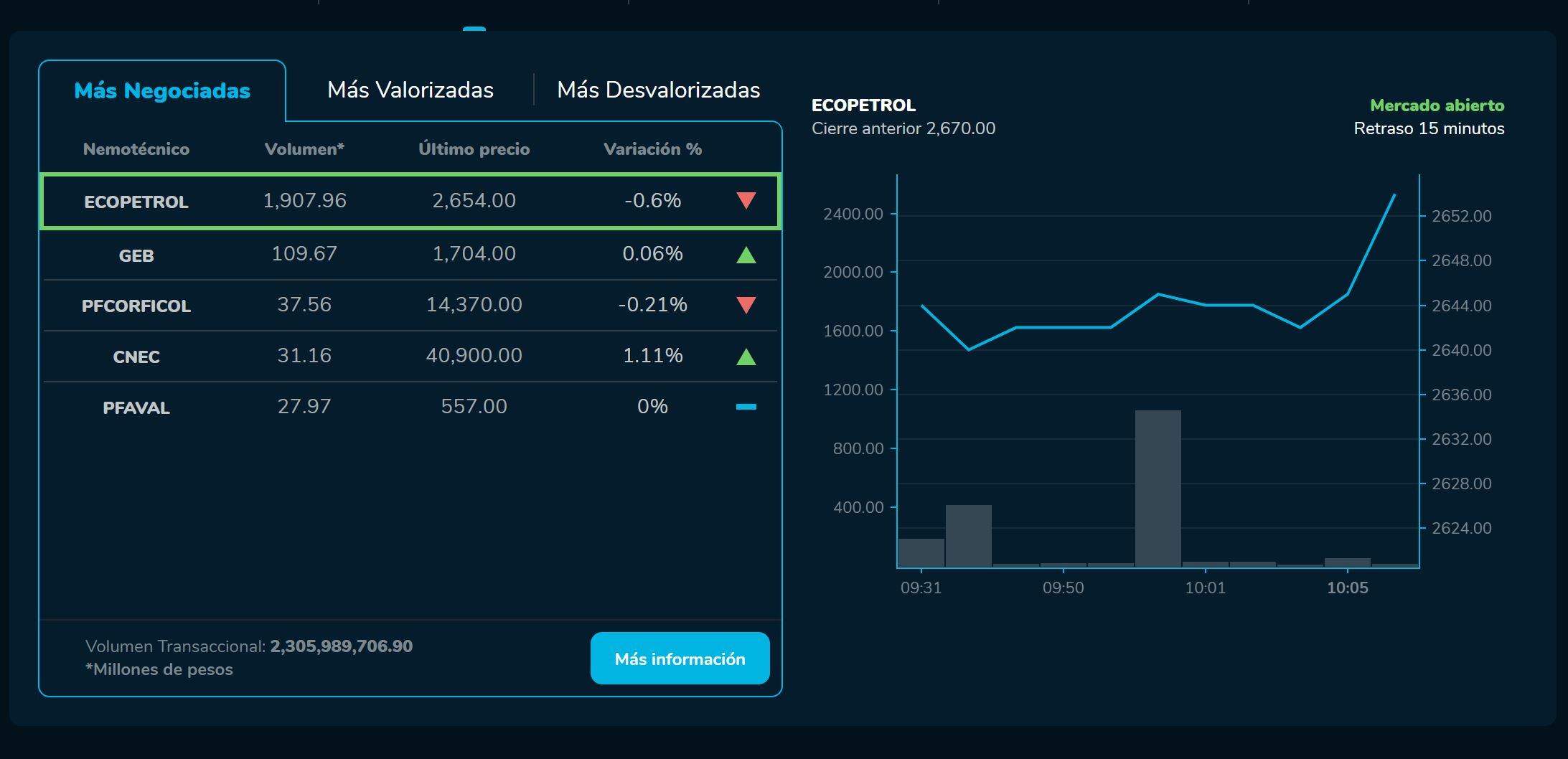Choose the PFCORFICOL stock name

click(x=136, y=306)
